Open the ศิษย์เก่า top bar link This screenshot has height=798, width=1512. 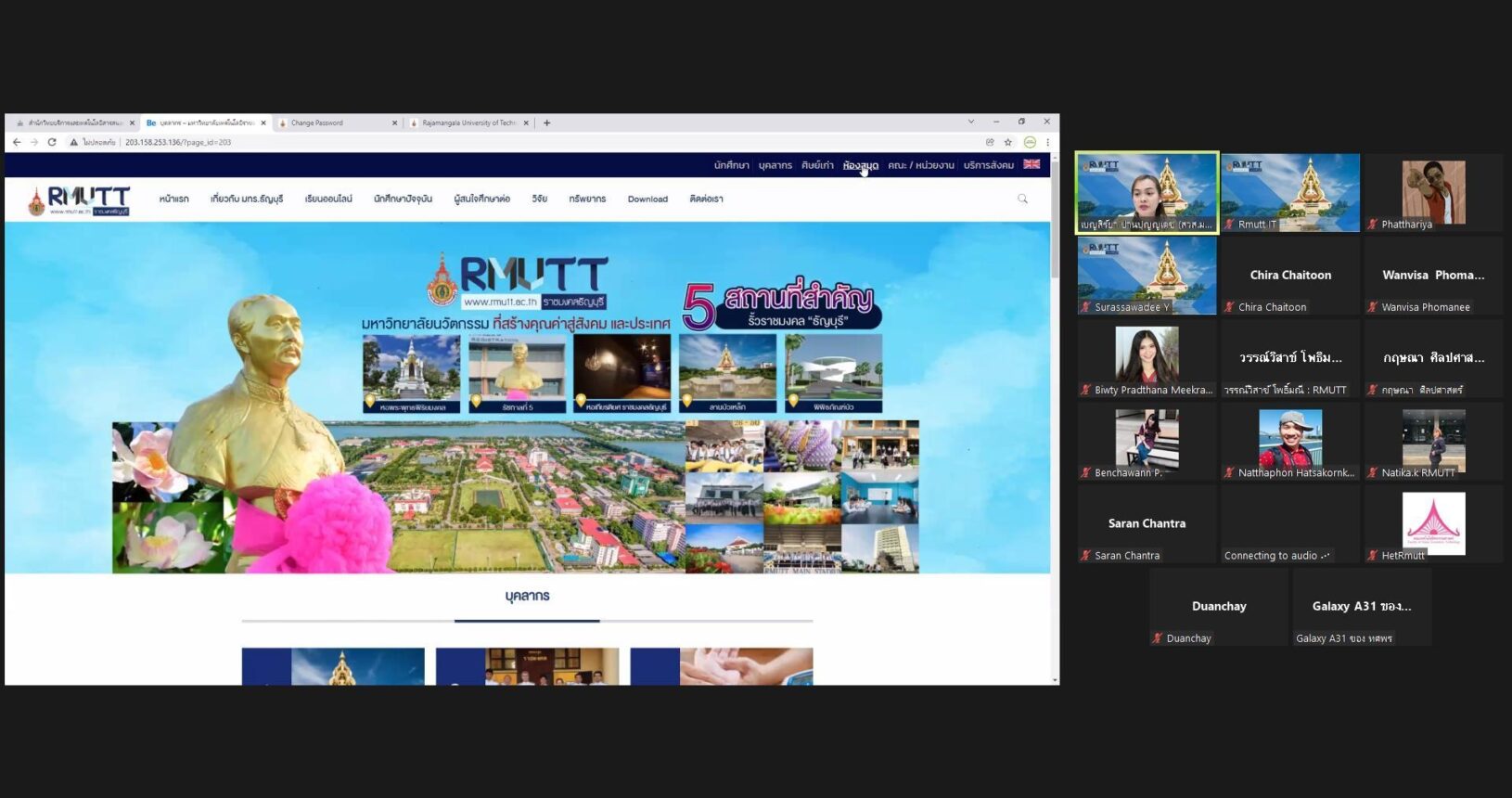click(817, 165)
